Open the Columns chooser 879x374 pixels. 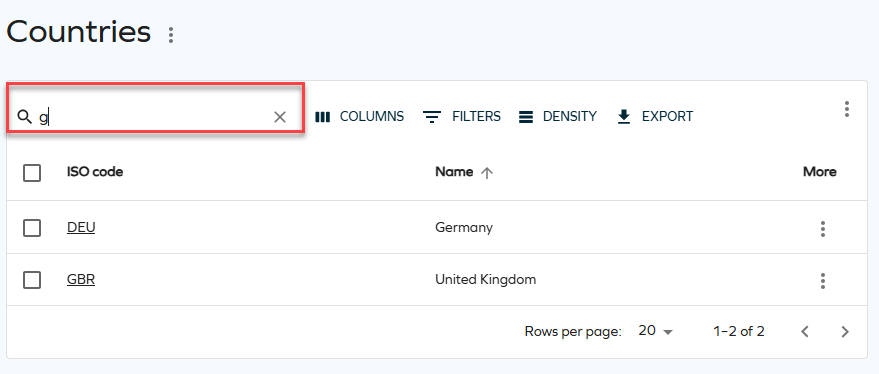(359, 117)
